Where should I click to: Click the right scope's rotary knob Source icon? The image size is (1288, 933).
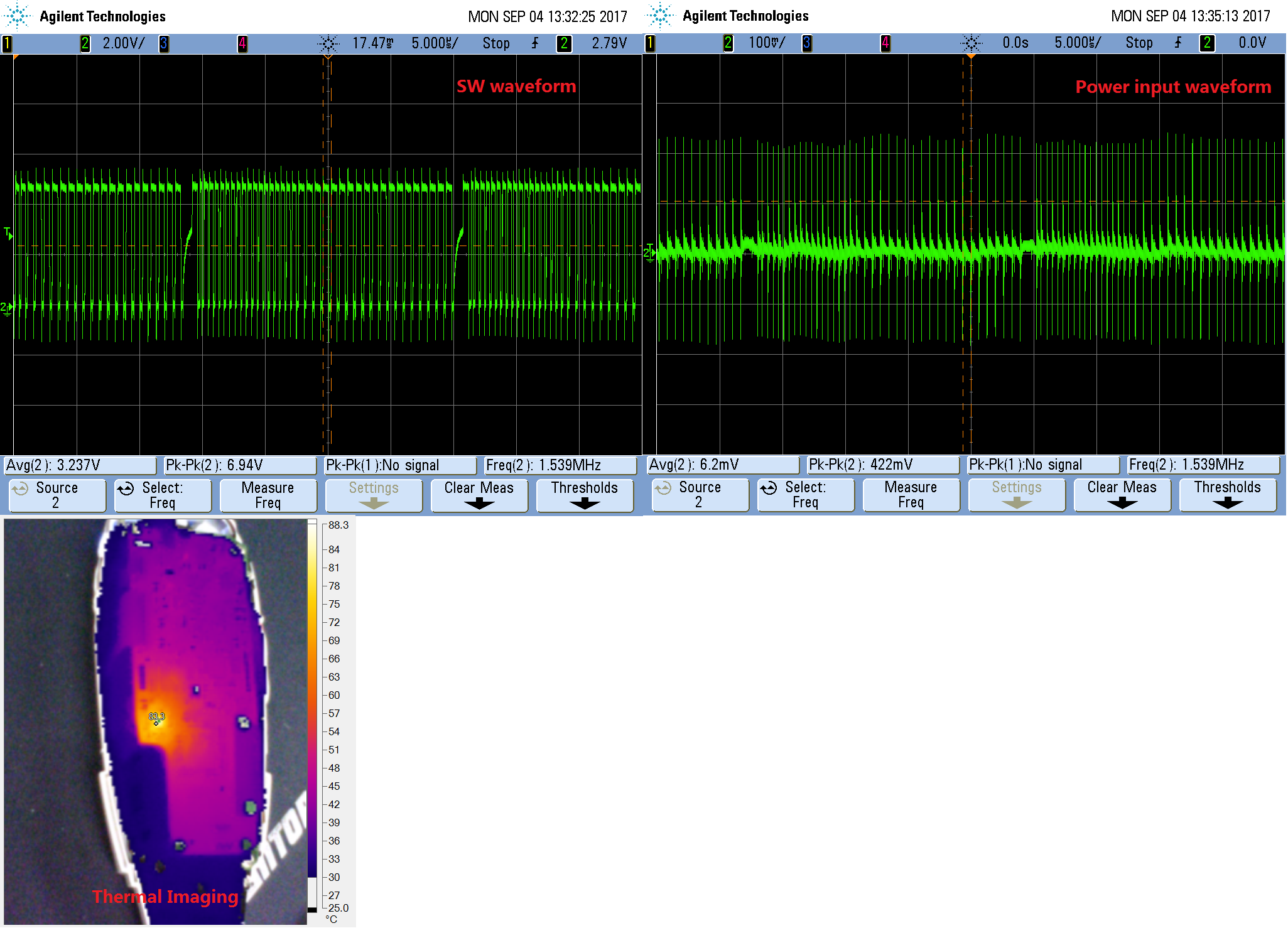click(663, 488)
